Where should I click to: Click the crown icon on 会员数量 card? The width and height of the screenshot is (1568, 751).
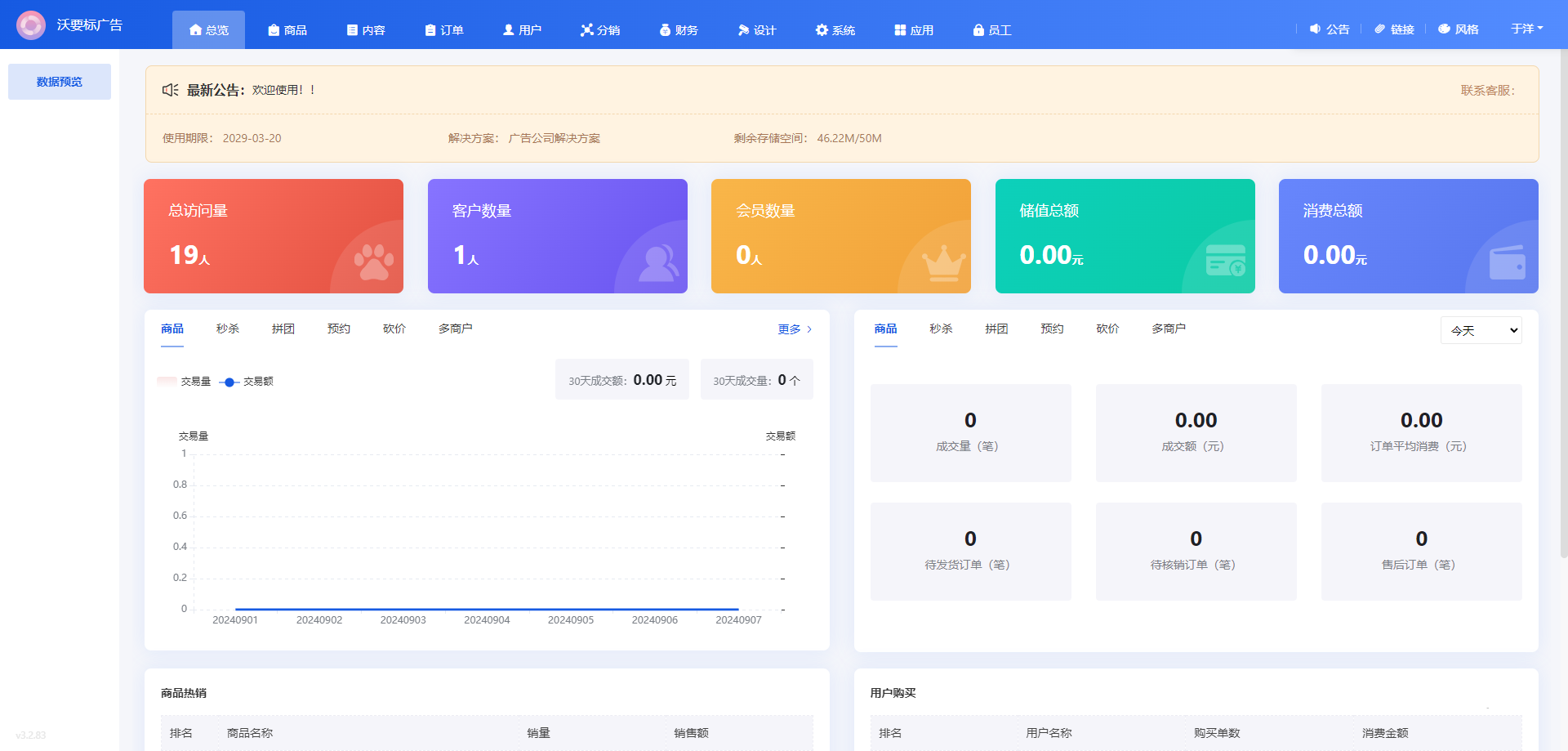[944, 262]
